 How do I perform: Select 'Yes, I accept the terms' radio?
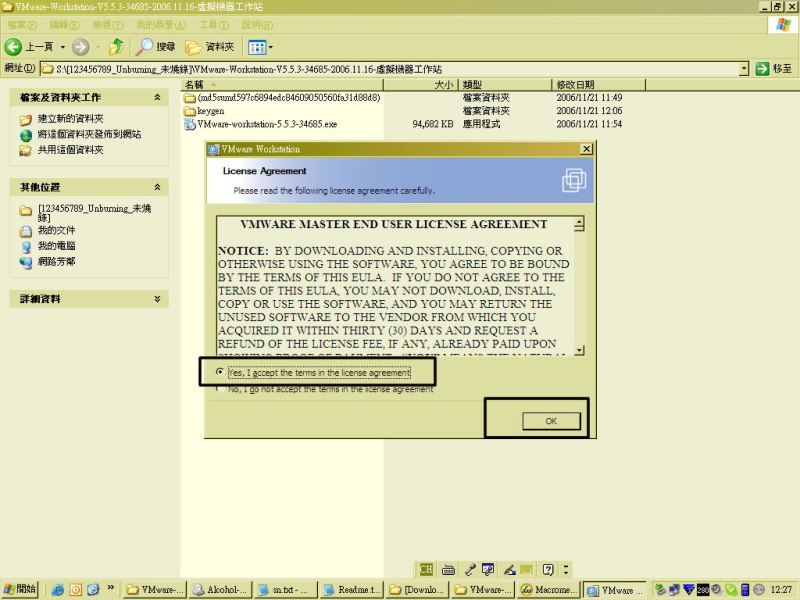[219, 372]
